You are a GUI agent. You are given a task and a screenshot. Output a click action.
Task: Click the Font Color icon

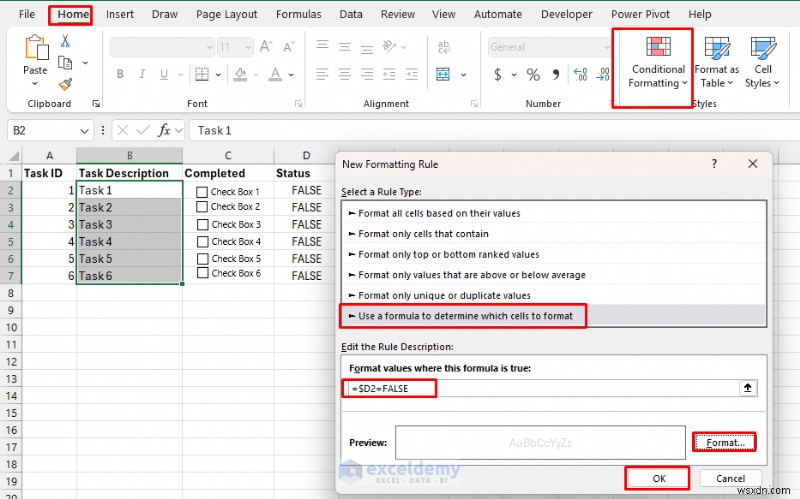(x=276, y=74)
